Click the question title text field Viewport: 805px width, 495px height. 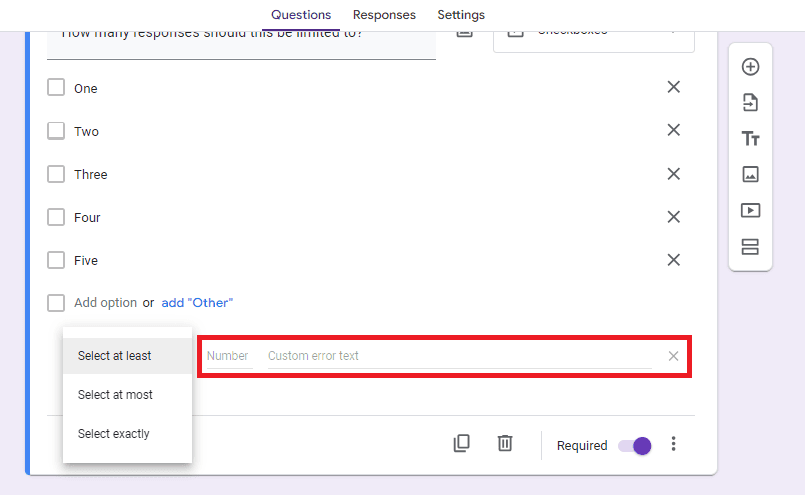241,45
